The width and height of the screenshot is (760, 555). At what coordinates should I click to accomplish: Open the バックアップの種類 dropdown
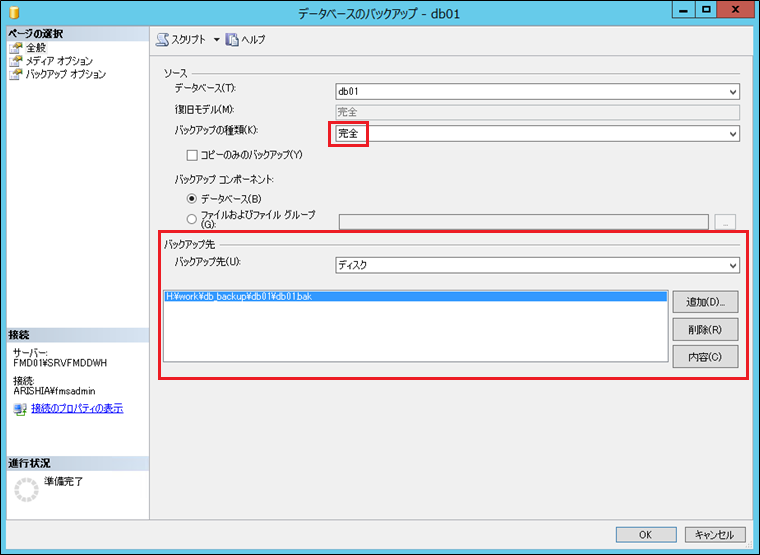click(733, 133)
